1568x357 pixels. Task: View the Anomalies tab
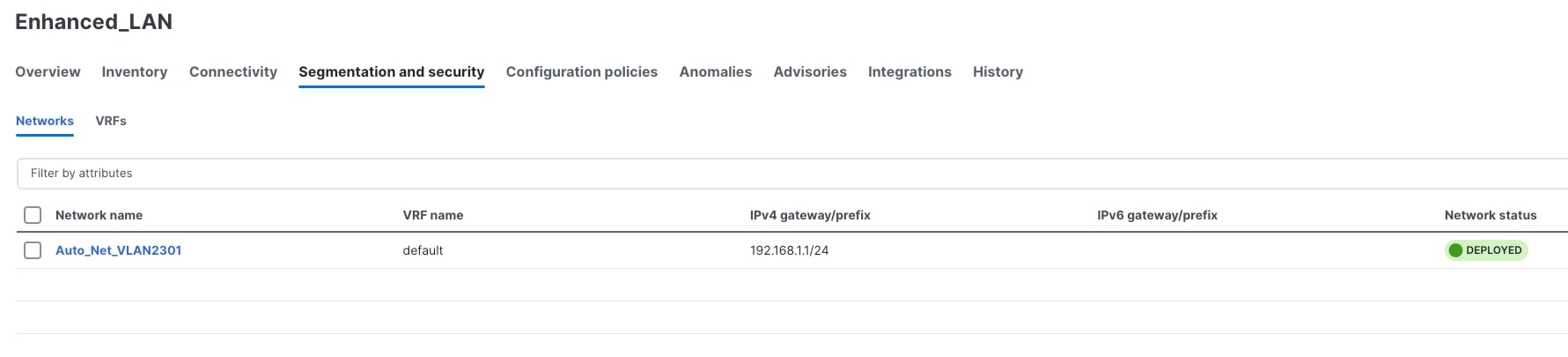(x=715, y=72)
